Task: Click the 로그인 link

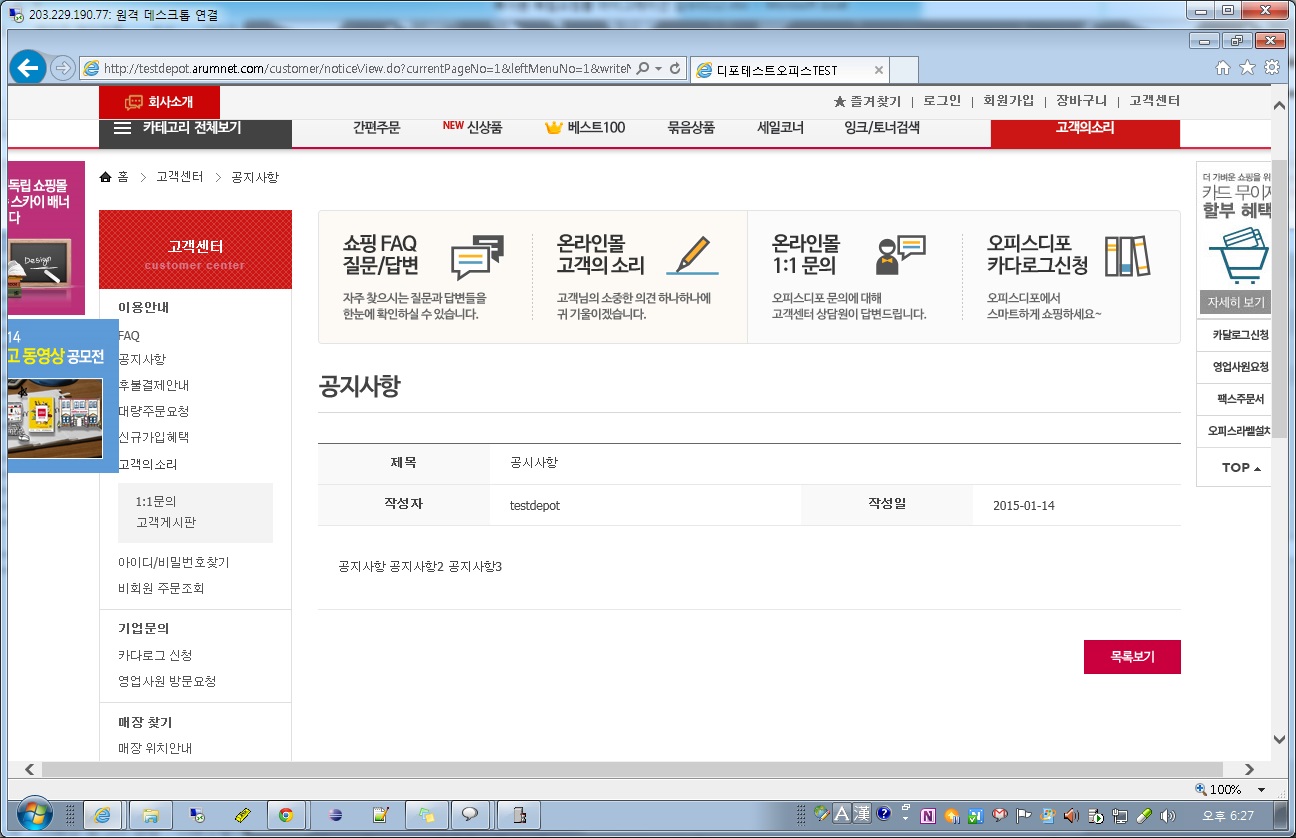Action: coord(941,101)
